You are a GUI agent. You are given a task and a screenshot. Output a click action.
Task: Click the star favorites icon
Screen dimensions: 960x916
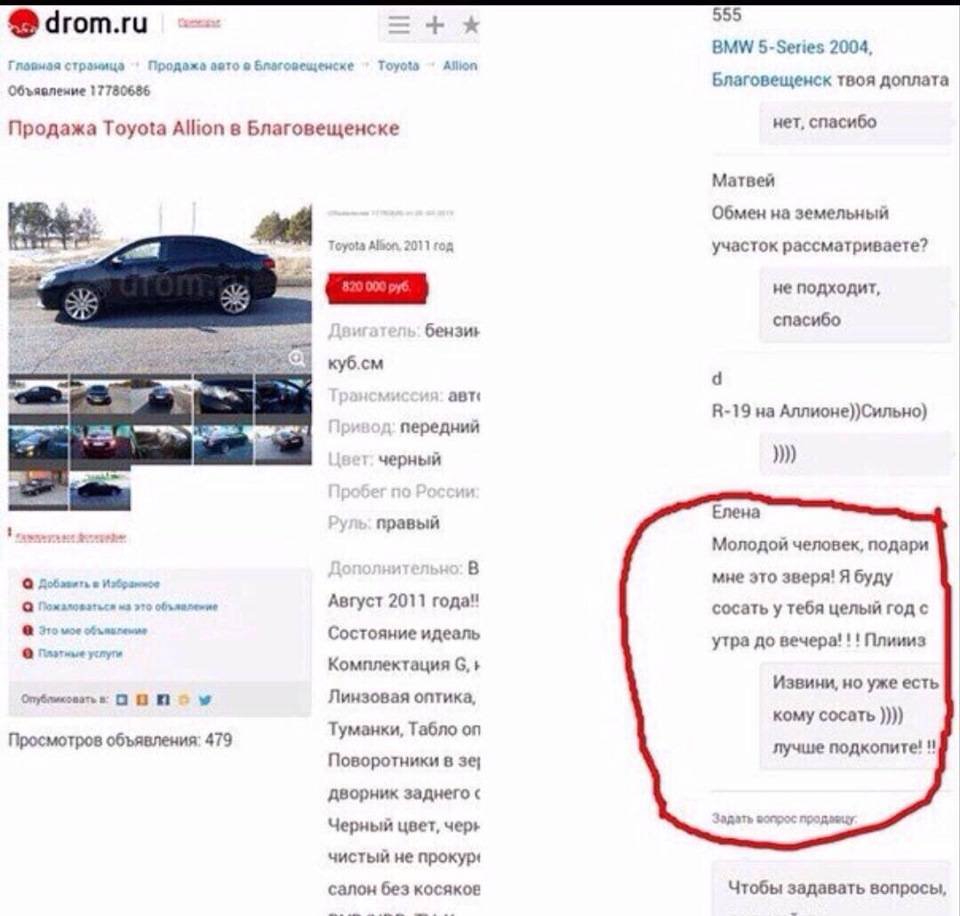click(x=471, y=25)
